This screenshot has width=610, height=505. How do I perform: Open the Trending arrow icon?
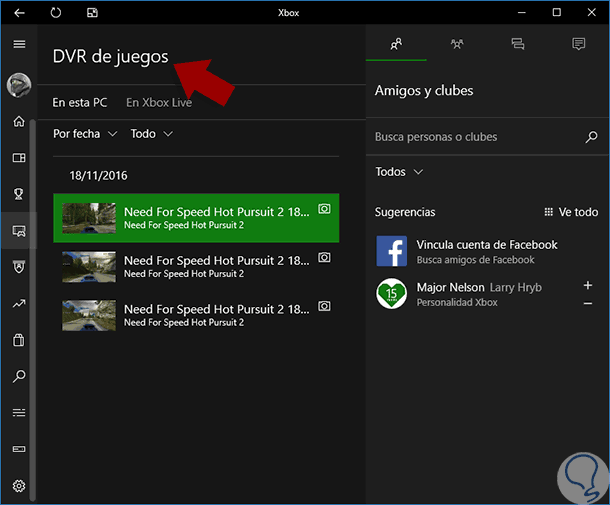tap(19, 303)
